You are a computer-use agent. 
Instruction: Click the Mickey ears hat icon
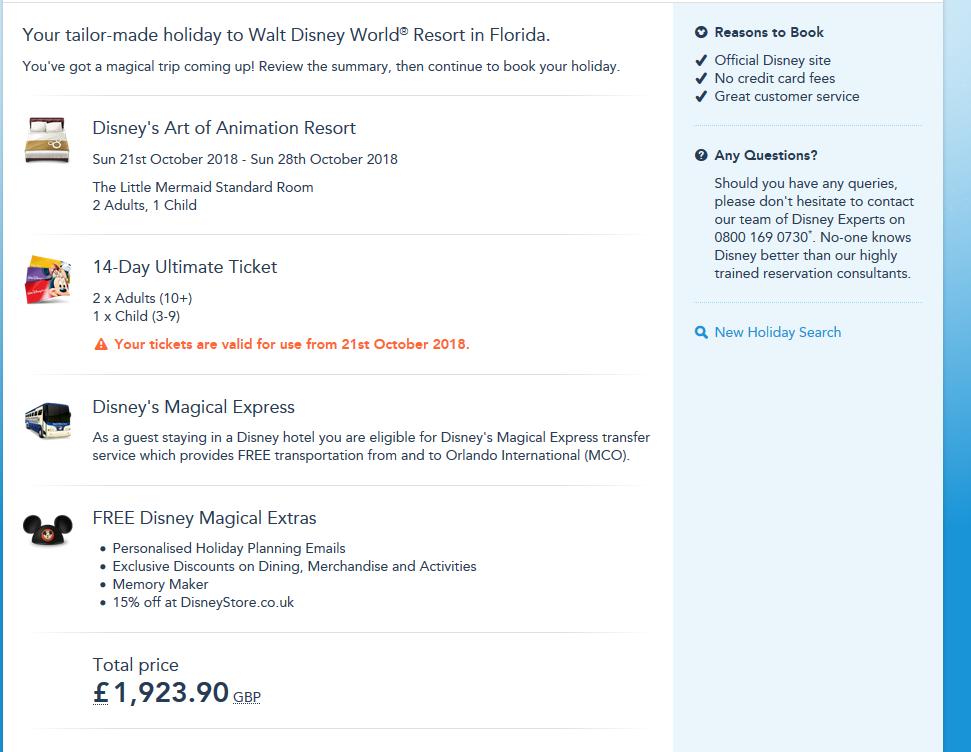click(x=48, y=529)
